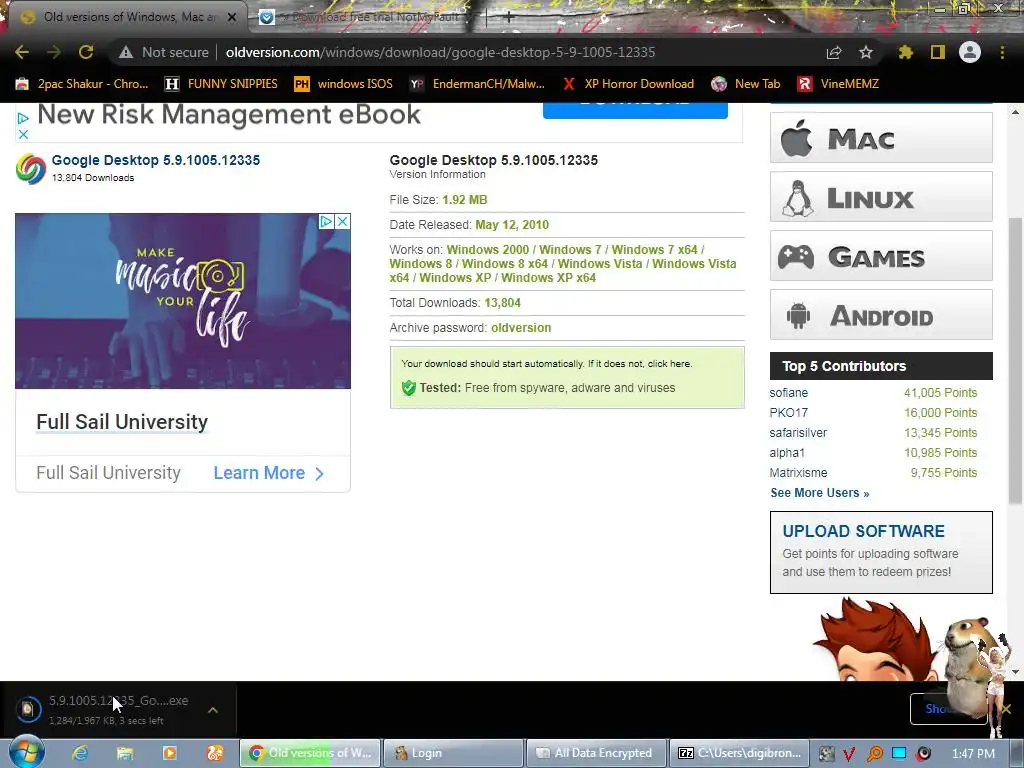Open XP Horror Download bookmark
1024x768 pixels.
628,84
